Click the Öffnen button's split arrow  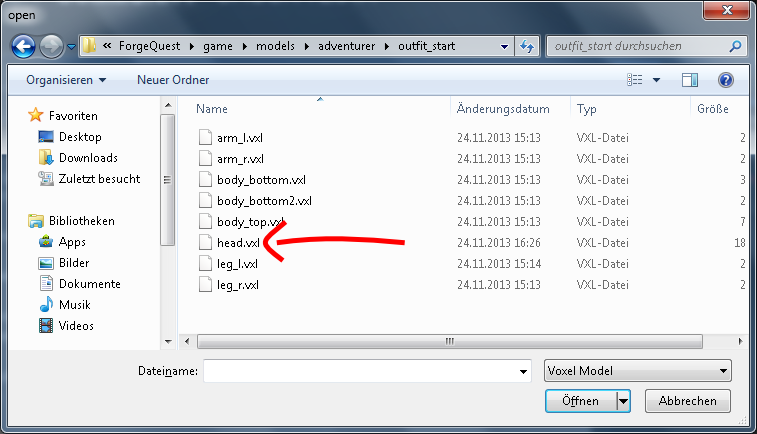pyautogui.click(x=623, y=401)
